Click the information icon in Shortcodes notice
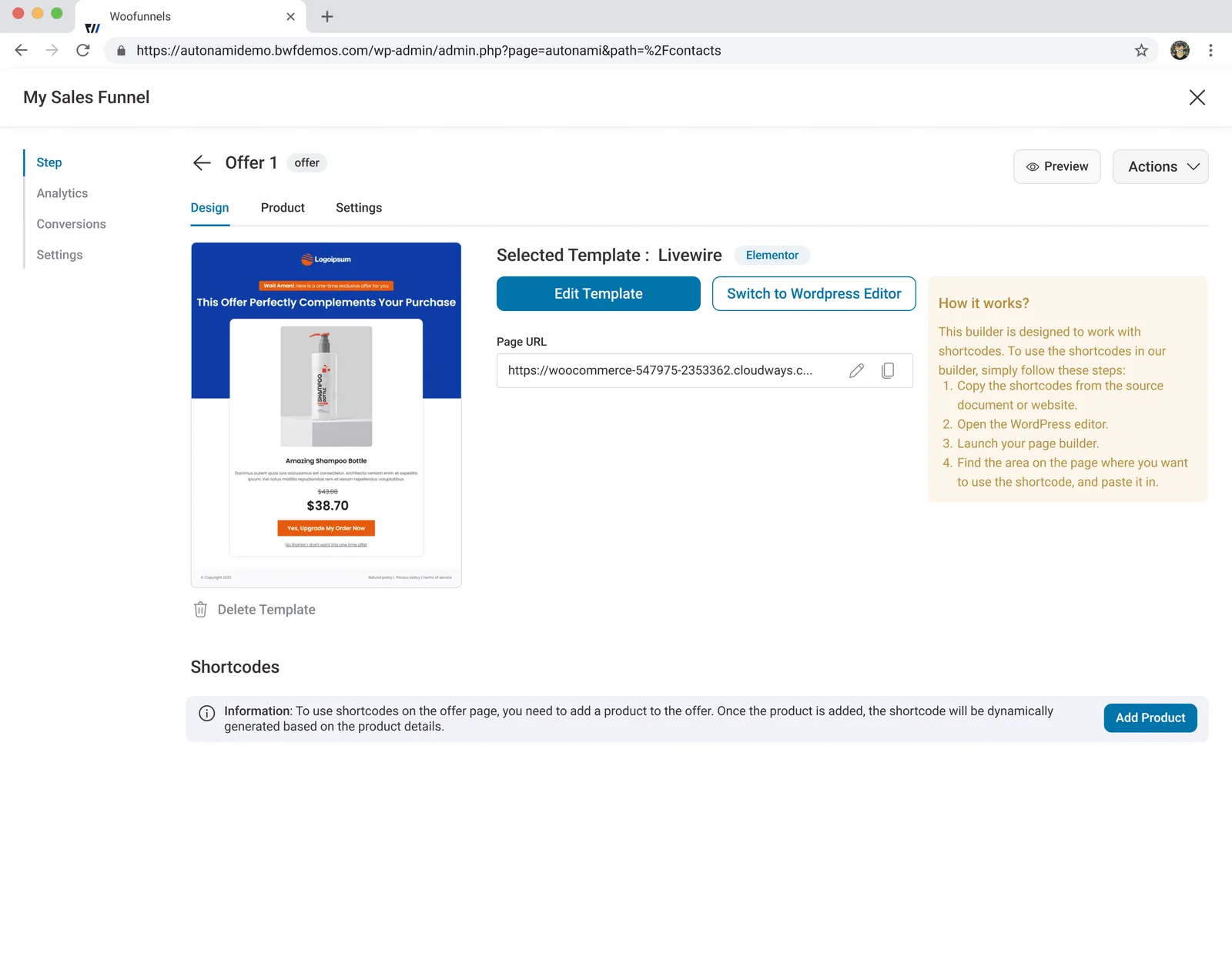Screen dimensions: 1232x980 tap(207, 713)
